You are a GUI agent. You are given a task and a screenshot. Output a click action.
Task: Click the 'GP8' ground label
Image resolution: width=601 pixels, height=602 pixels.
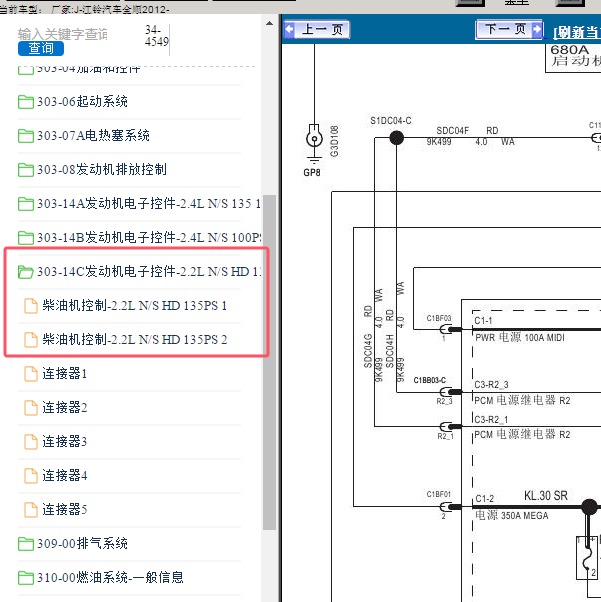[x=312, y=172]
